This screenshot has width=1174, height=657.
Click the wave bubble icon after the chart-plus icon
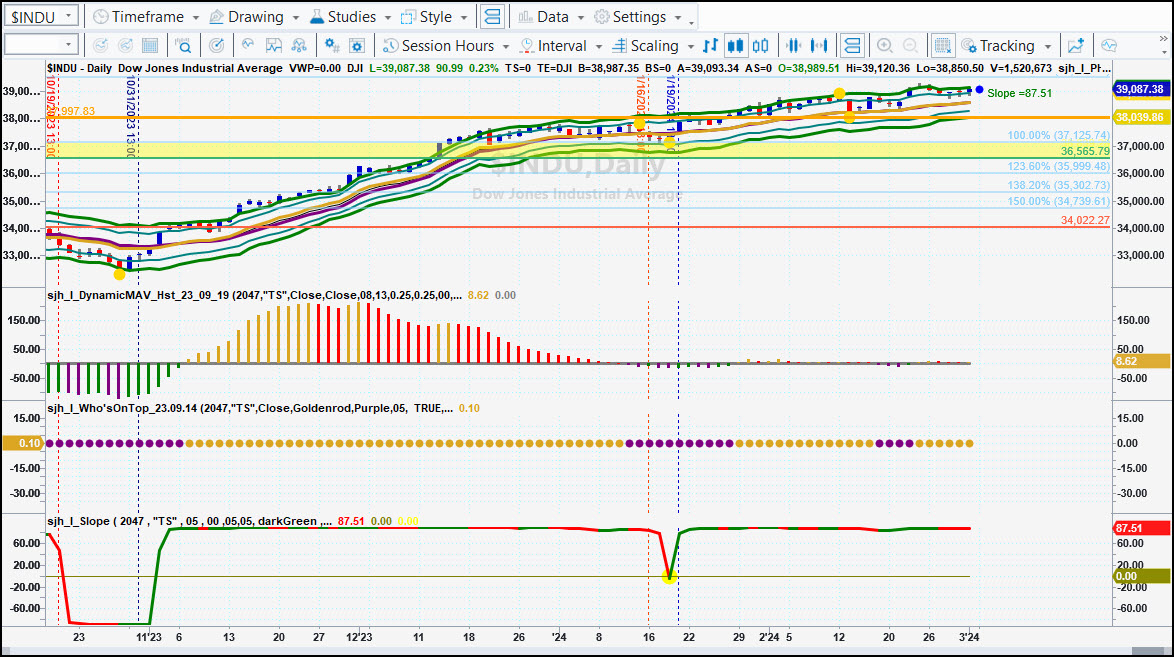point(1109,46)
